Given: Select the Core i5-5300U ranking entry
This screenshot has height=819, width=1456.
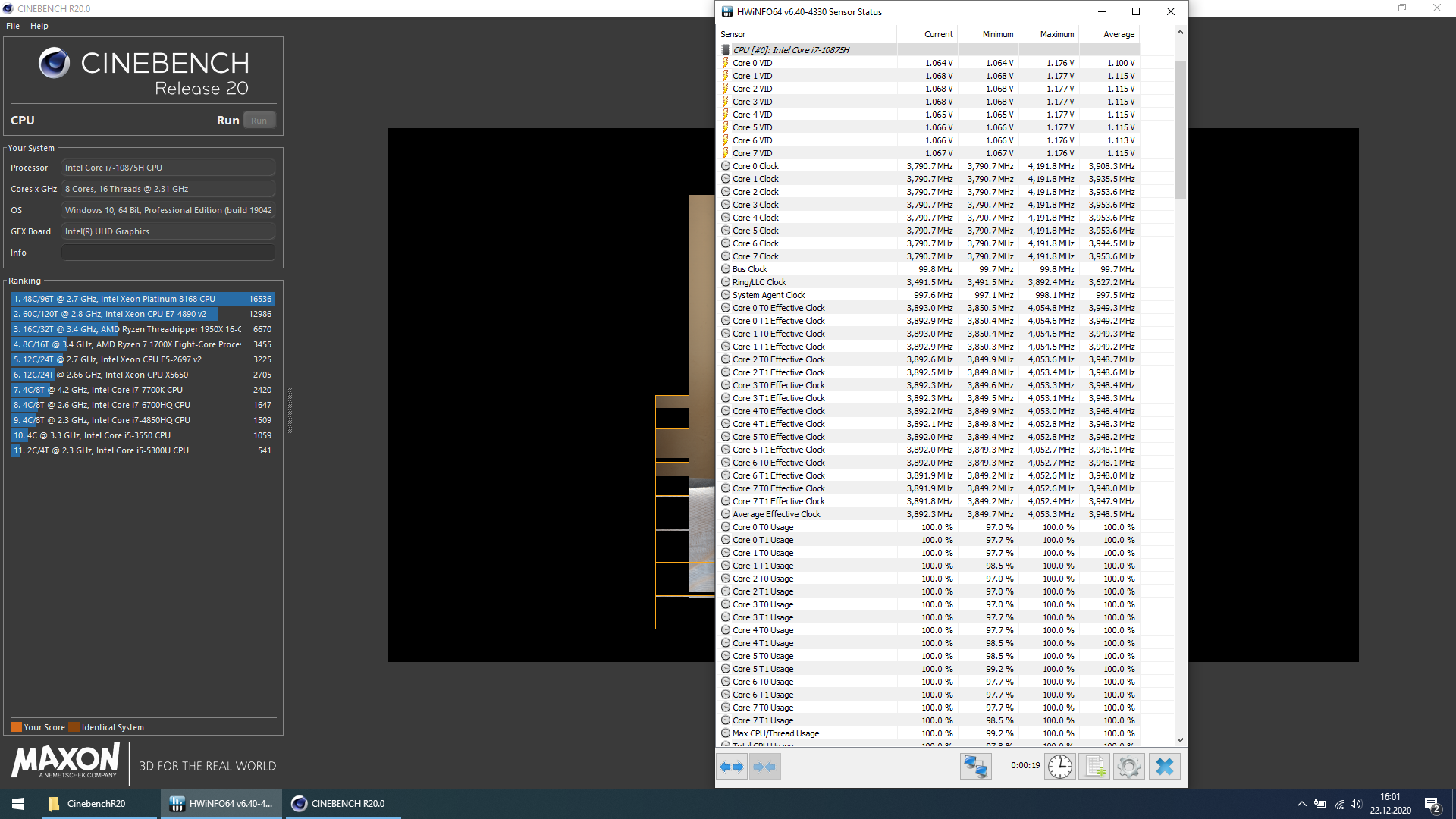Looking at the screenshot, I should 143,450.
